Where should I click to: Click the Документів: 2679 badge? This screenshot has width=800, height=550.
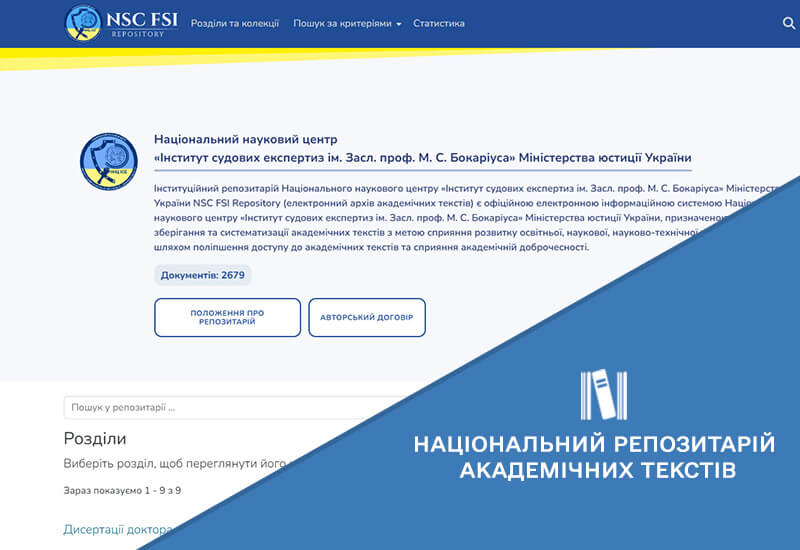[203, 275]
